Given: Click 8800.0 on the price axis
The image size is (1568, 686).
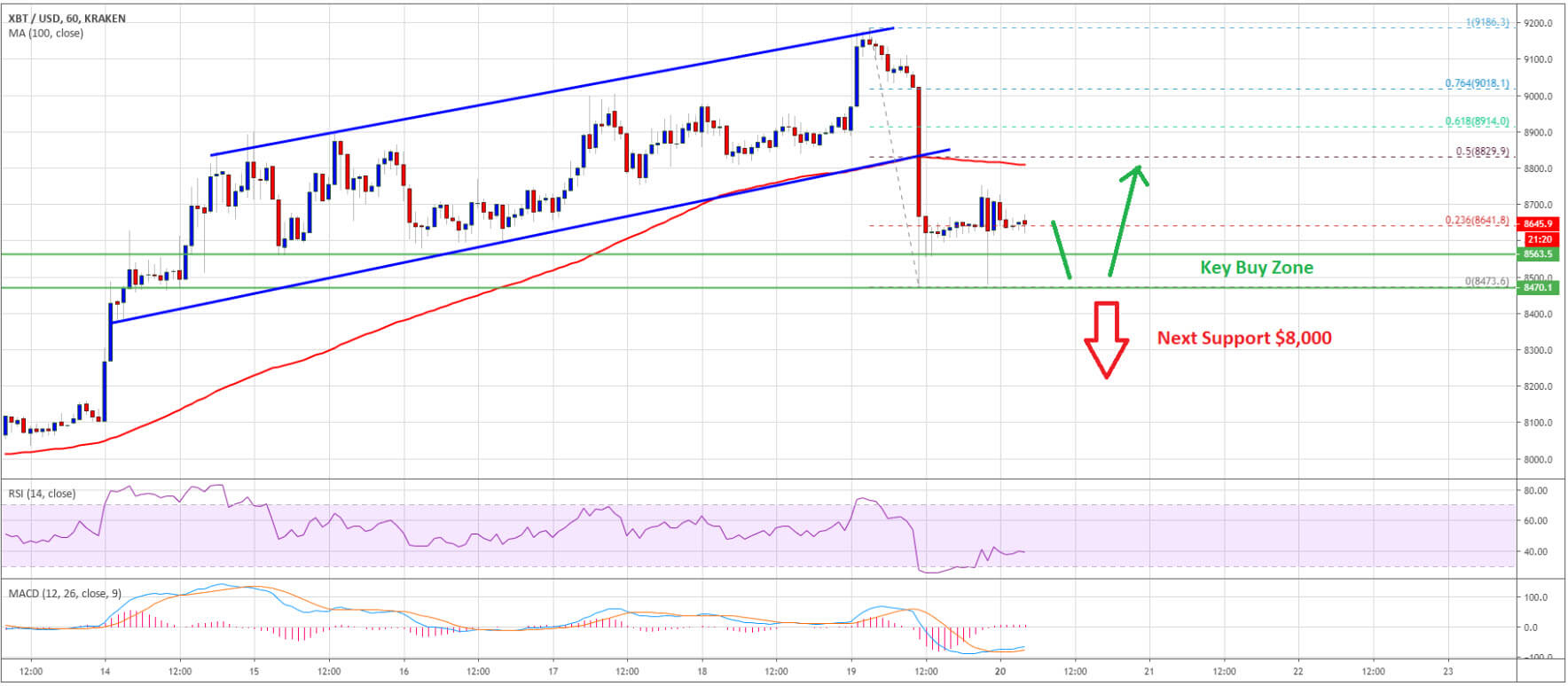Looking at the screenshot, I should pyautogui.click(x=1539, y=168).
